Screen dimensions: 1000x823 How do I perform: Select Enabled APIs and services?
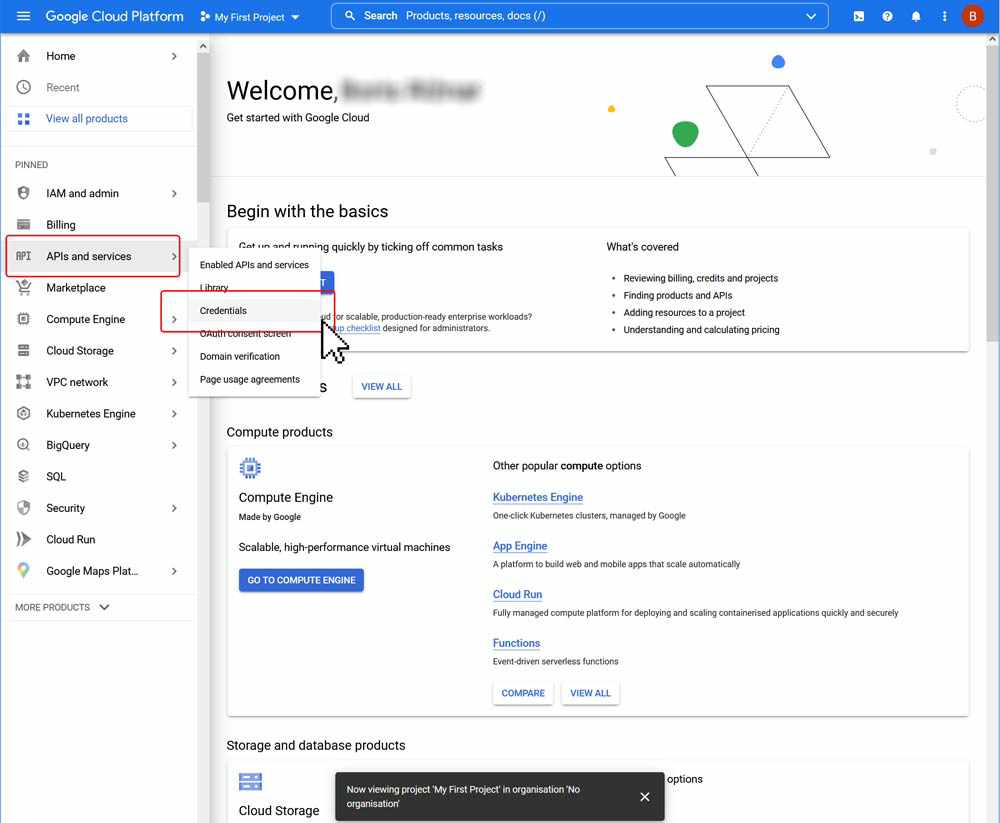point(254,265)
